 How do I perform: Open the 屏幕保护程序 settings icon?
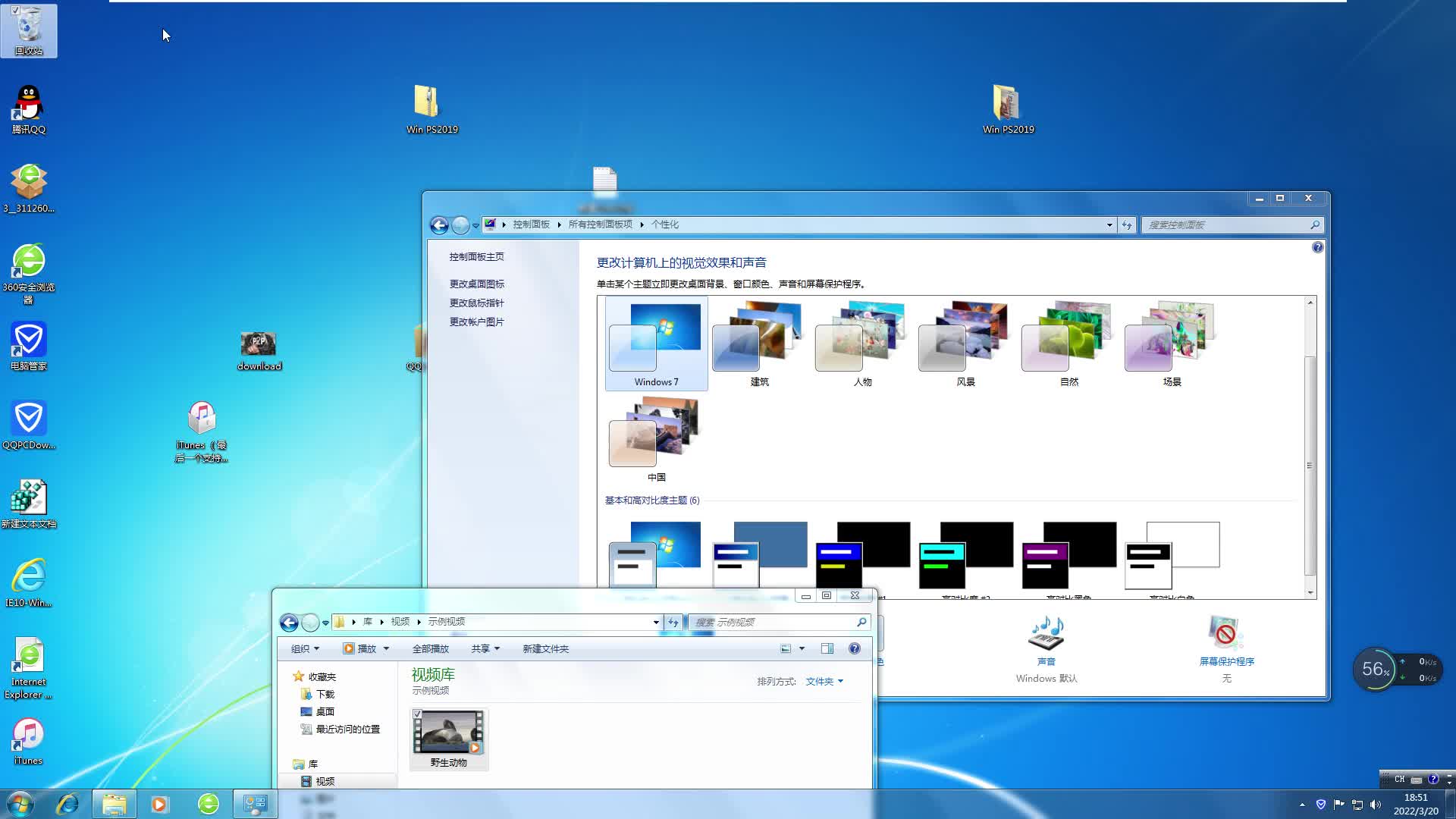click(1226, 633)
